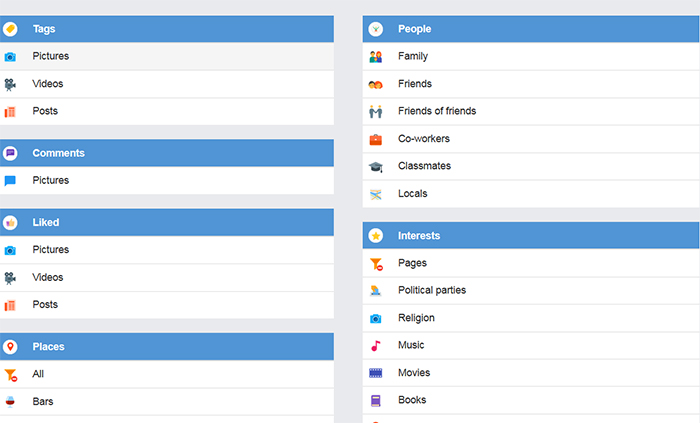Click the graduation cap icon for Classmates
The image size is (700, 423).
point(376,167)
